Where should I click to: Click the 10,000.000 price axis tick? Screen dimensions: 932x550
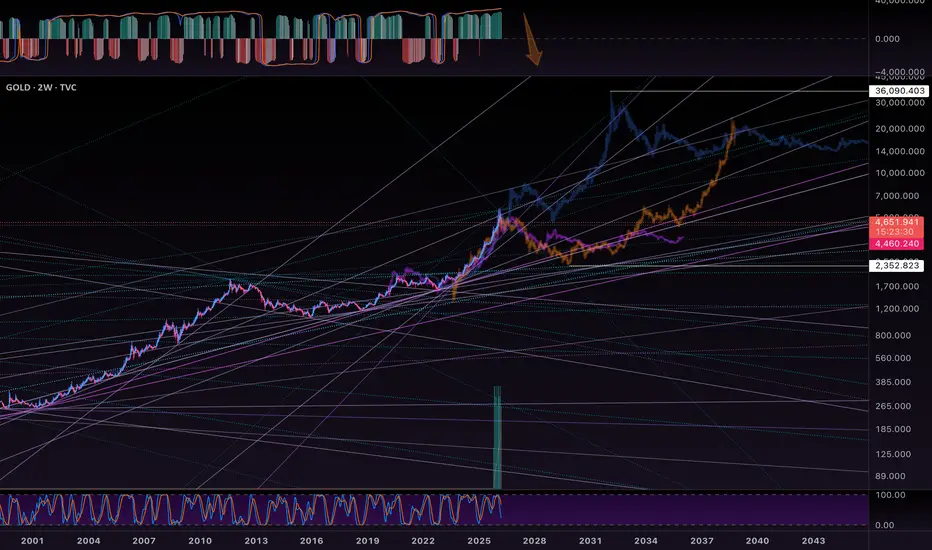pos(899,173)
